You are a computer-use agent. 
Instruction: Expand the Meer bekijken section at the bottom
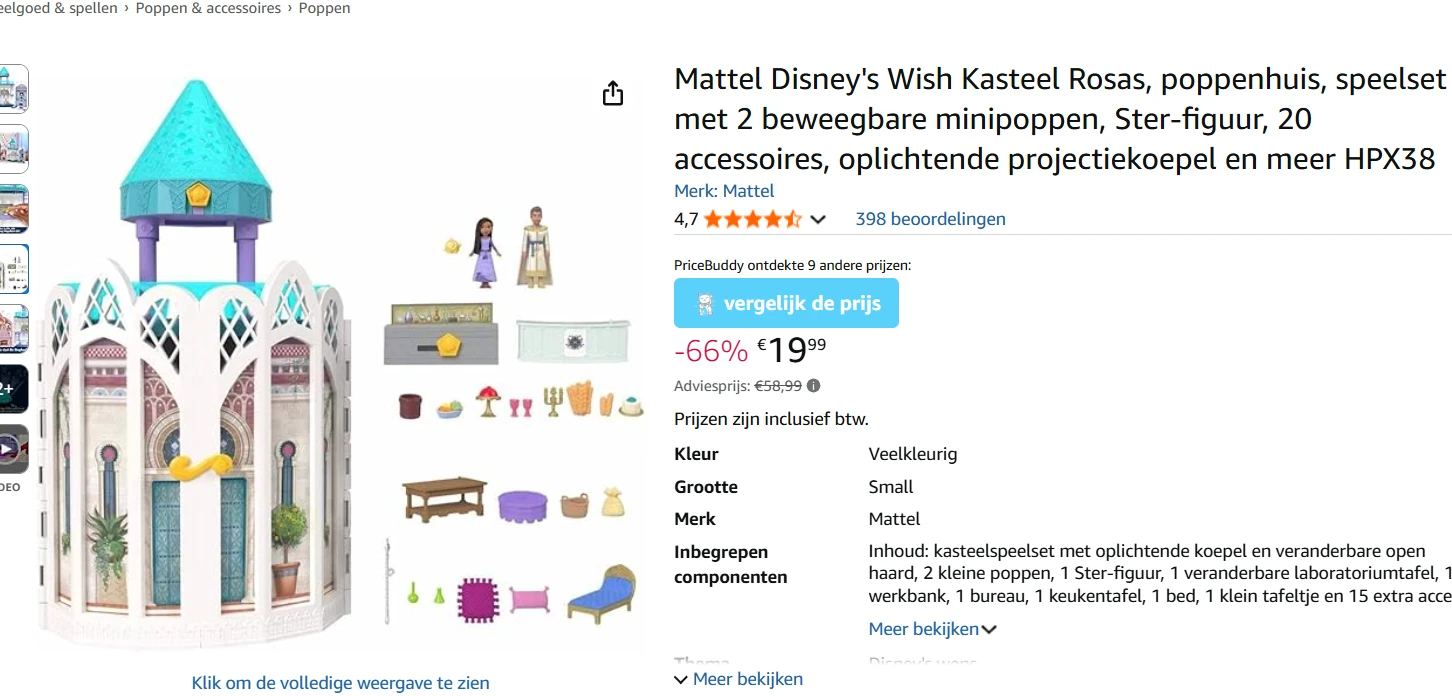tap(740, 679)
